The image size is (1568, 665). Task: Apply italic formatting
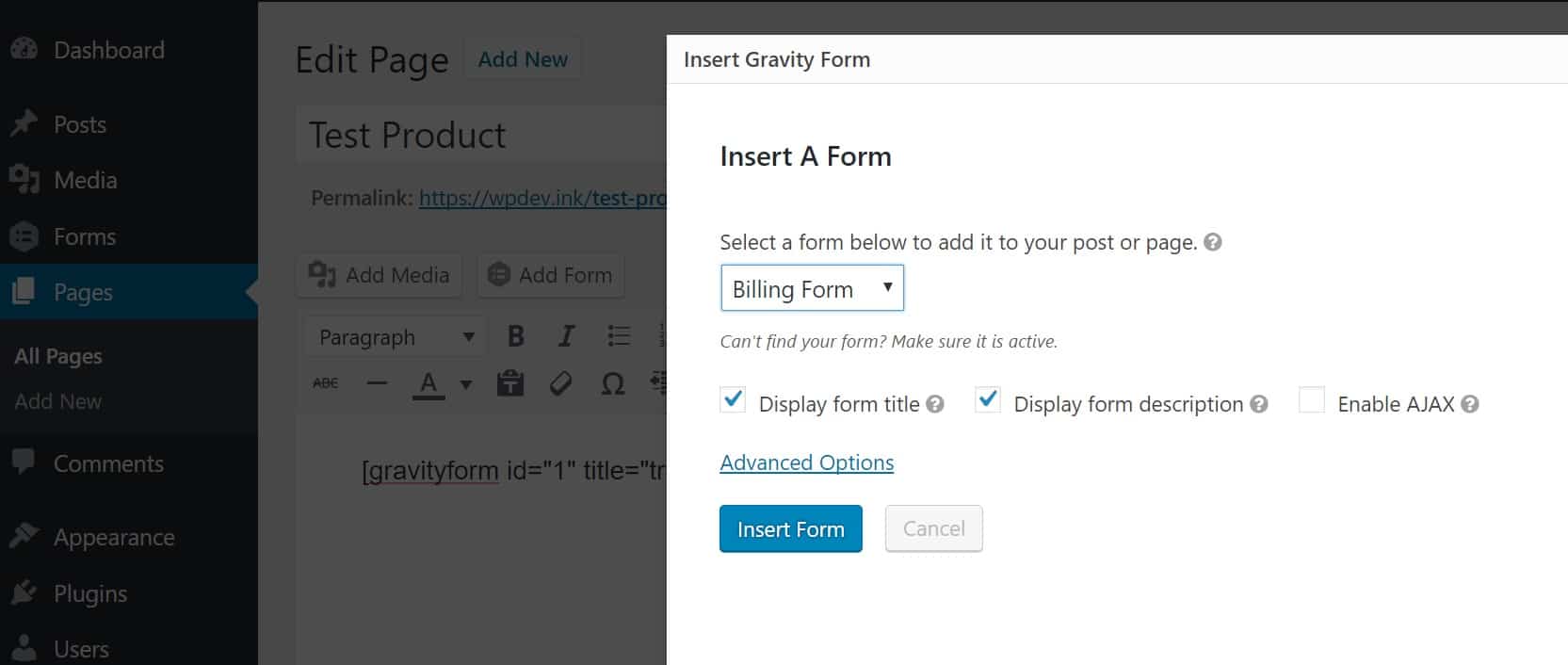[566, 335]
